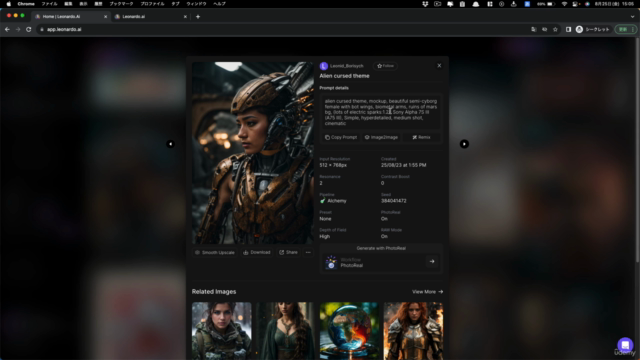Click the Alchemy pipeline icon
The width and height of the screenshot is (640, 360).
[322, 201]
